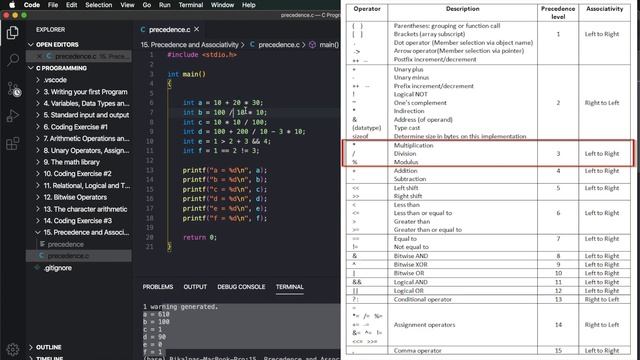The height and width of the screenshot is (360, 640).
Task: Expand folder 9. The math library
Action: point(71,162)
